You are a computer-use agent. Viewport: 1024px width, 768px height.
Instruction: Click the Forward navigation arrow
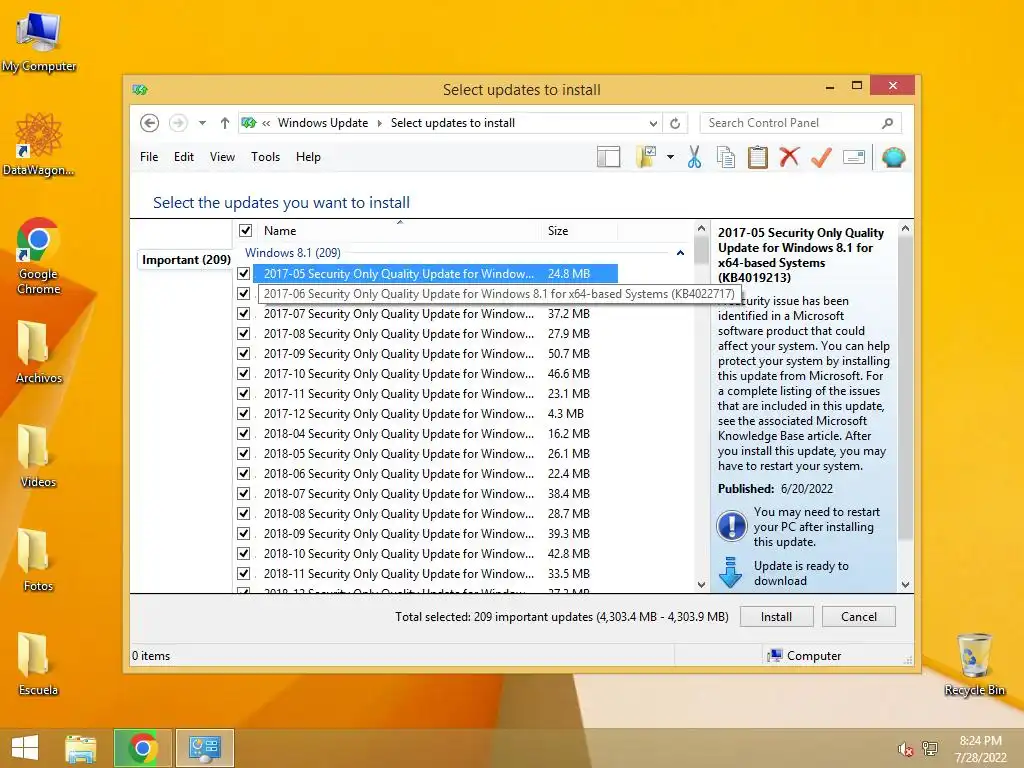178,123
